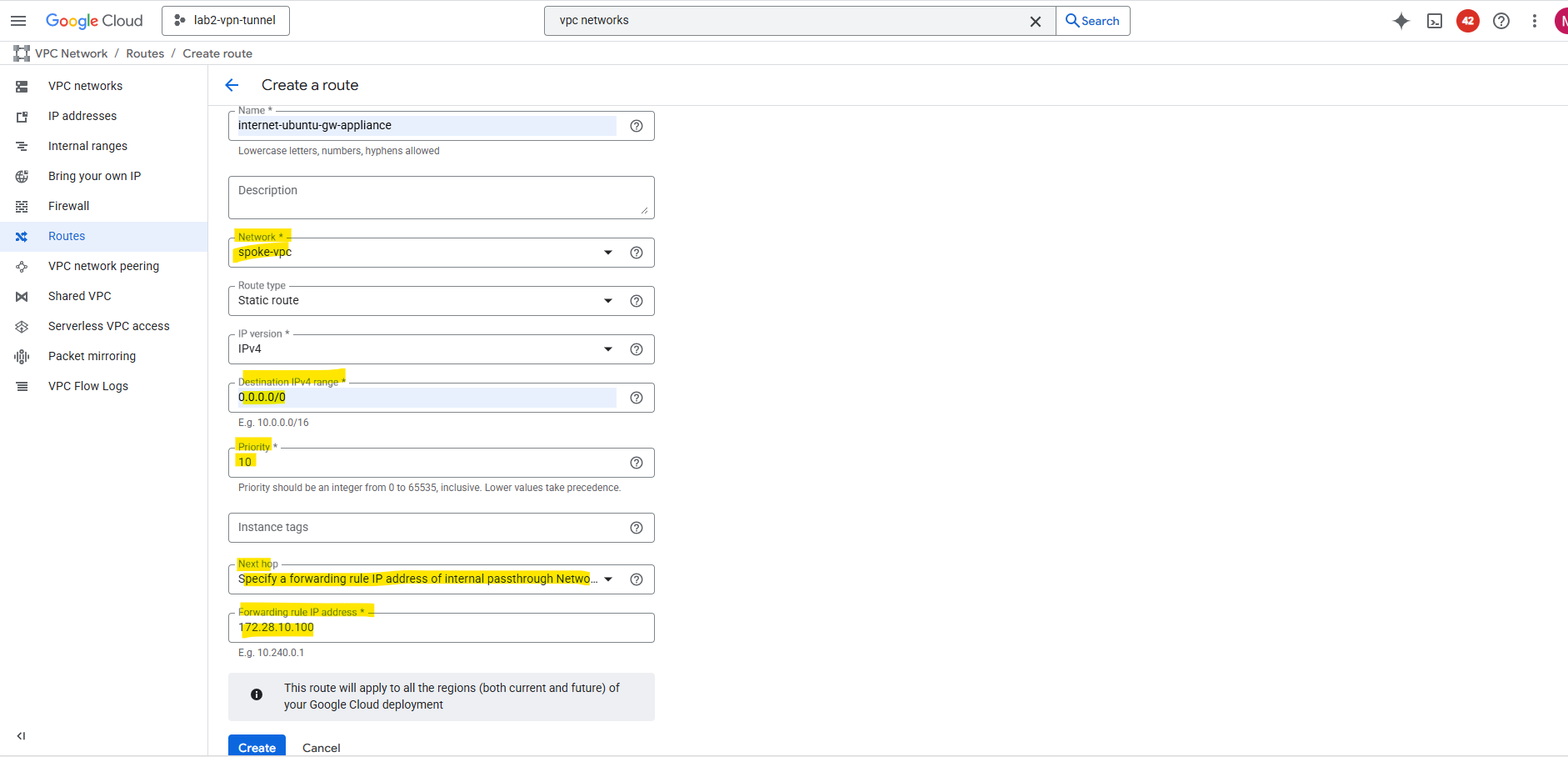Click the VPC Flow Logs sidebar icon
This screenshot has height=757, width=1568.
point(22,387)
